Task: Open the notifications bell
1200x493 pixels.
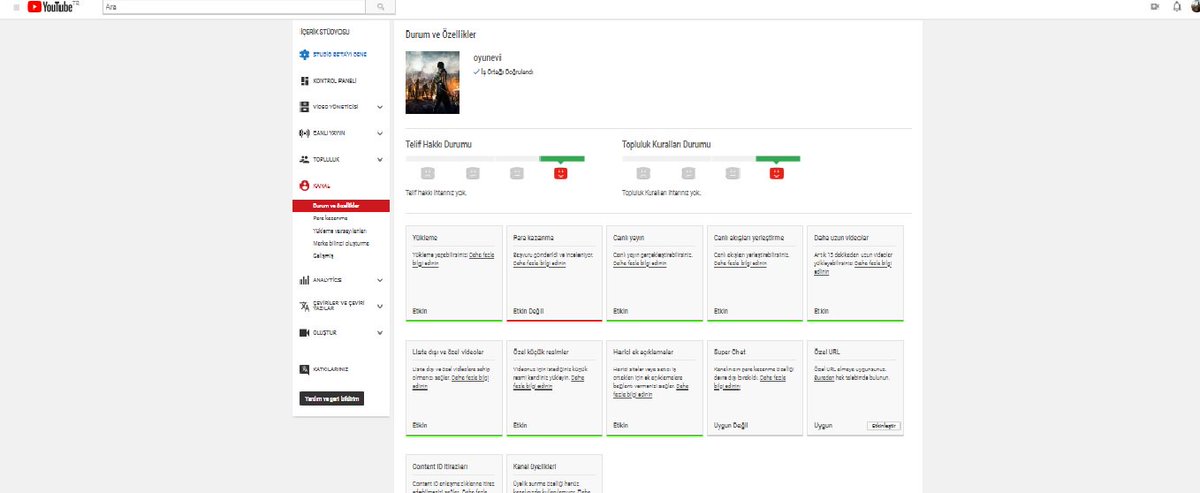Action: point(1176,7)
